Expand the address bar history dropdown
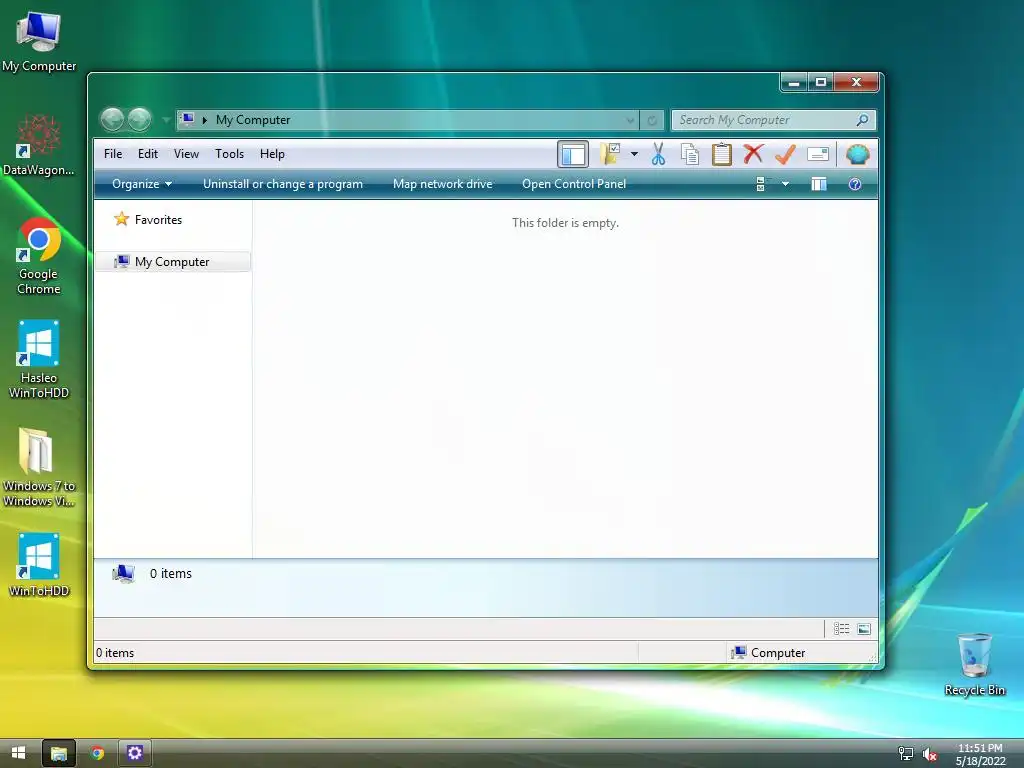1024x768 pixels. coord(630,120)
